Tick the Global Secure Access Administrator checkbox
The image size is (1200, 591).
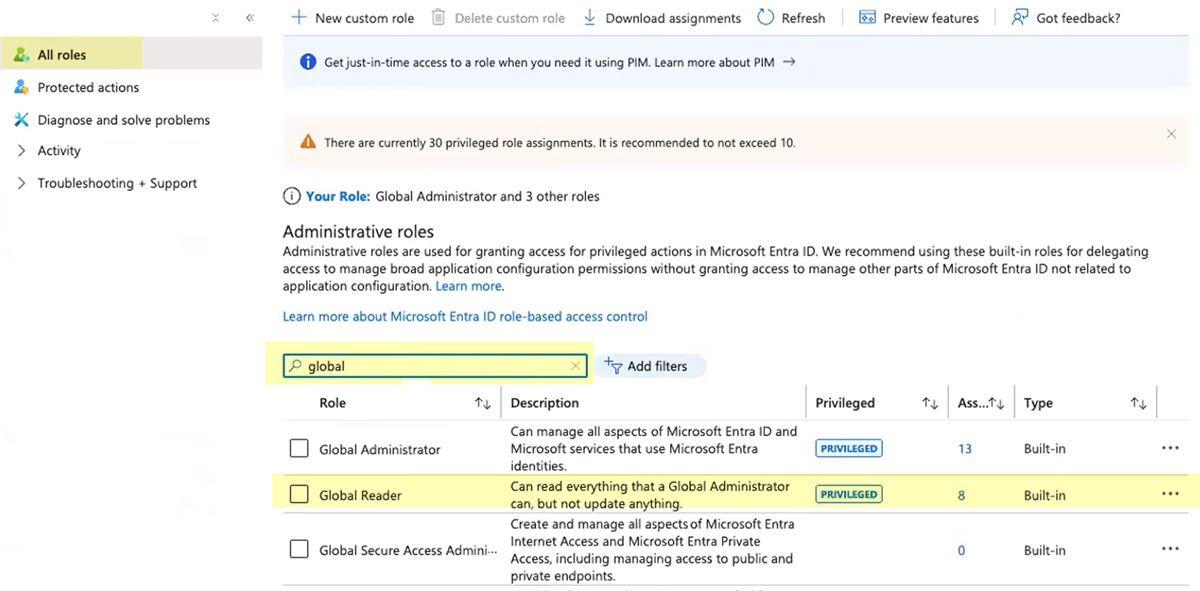coord(299,549)
